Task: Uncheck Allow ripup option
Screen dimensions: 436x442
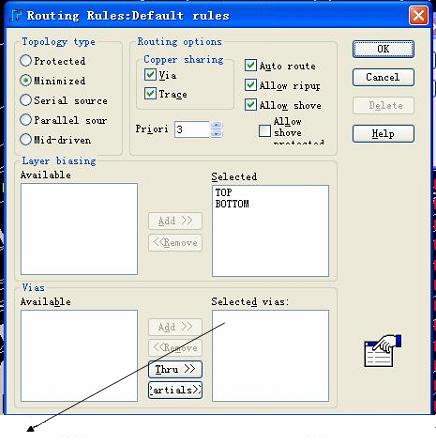Action: pos(250,85)
